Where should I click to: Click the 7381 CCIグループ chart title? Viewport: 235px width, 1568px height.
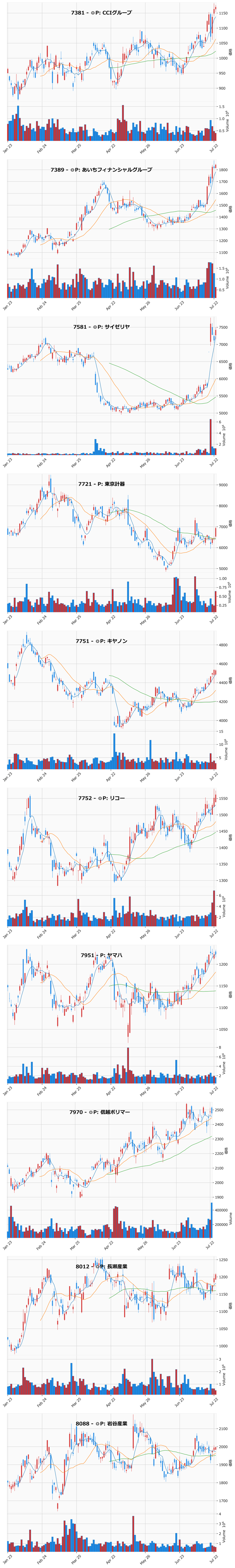point(101,13)
